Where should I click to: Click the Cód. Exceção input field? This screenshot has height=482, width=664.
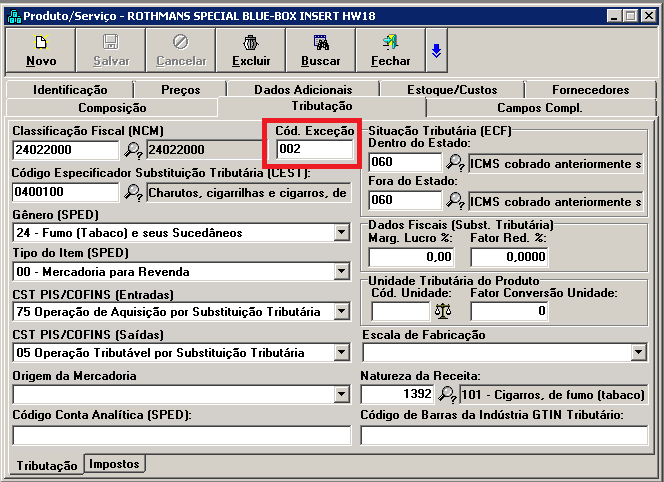[x=315, y=150]
